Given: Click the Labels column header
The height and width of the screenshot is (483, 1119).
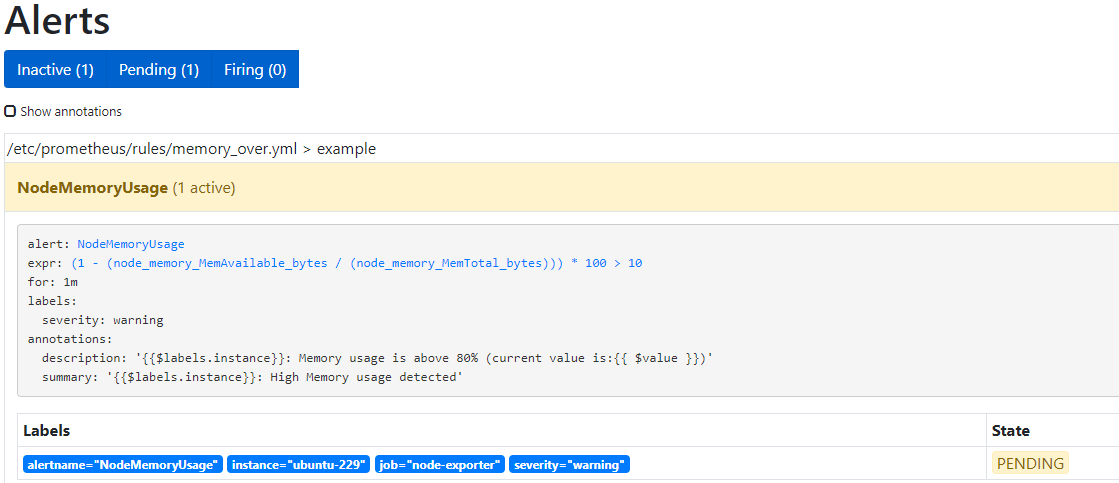Looking at the screenshot, I should pos(46,431).
